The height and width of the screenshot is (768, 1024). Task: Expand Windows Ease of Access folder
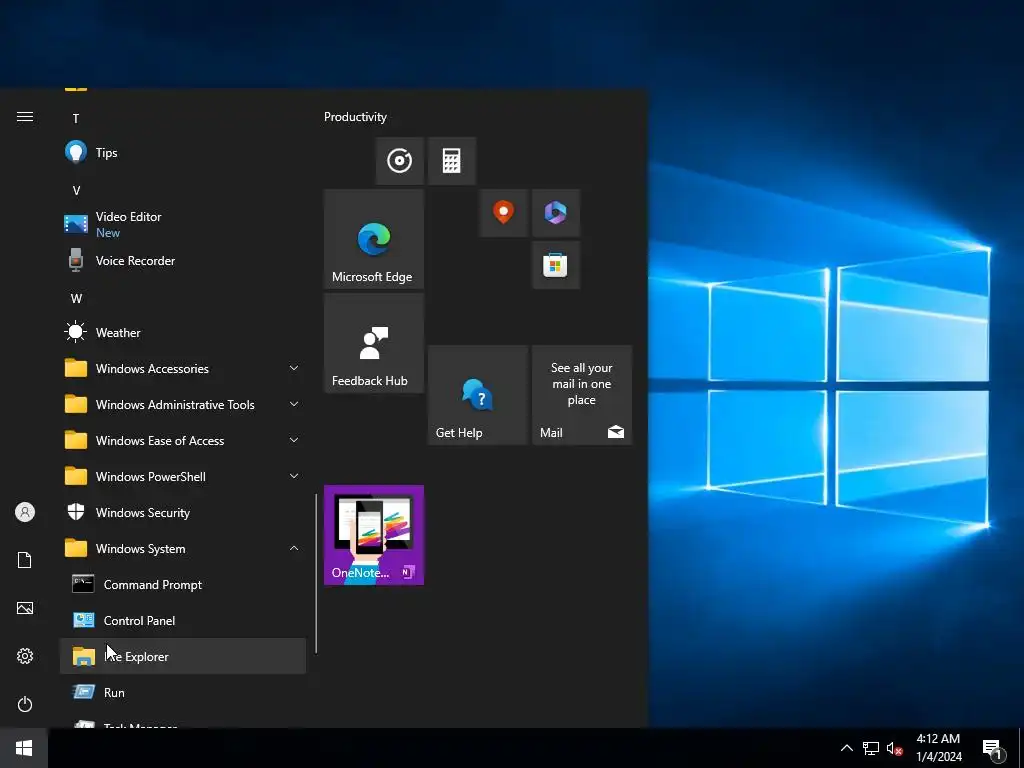click(x=183, y=441)
